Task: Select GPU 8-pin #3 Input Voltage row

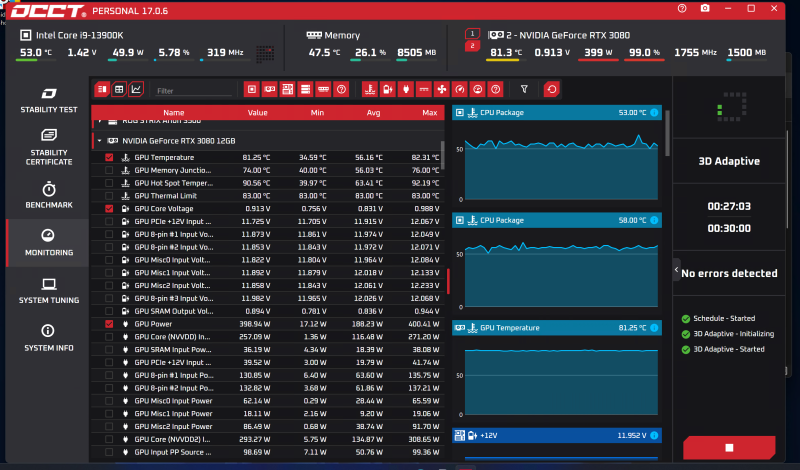Action: tap(268, 298)
